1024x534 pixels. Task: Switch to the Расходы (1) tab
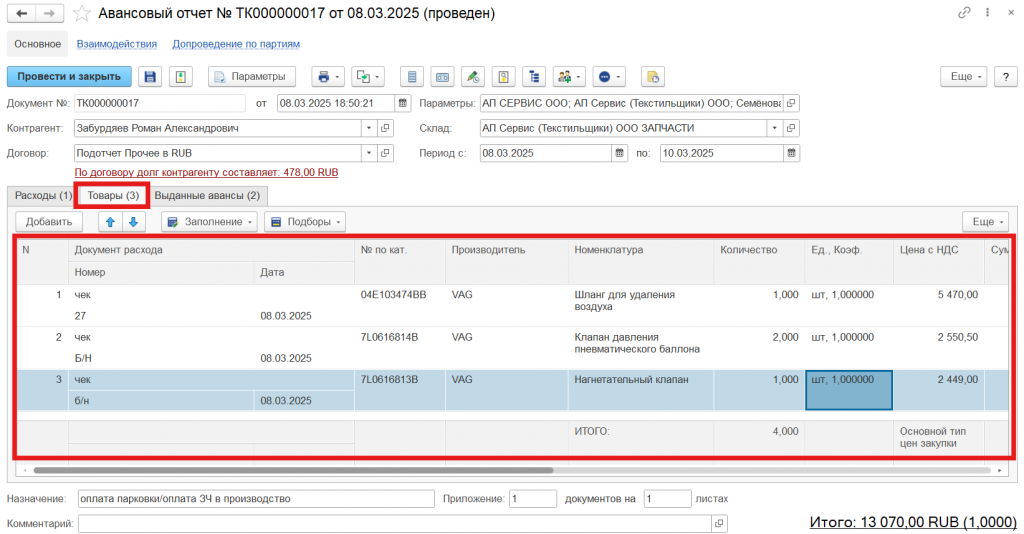pyautogui.click(x=43, y=195)
